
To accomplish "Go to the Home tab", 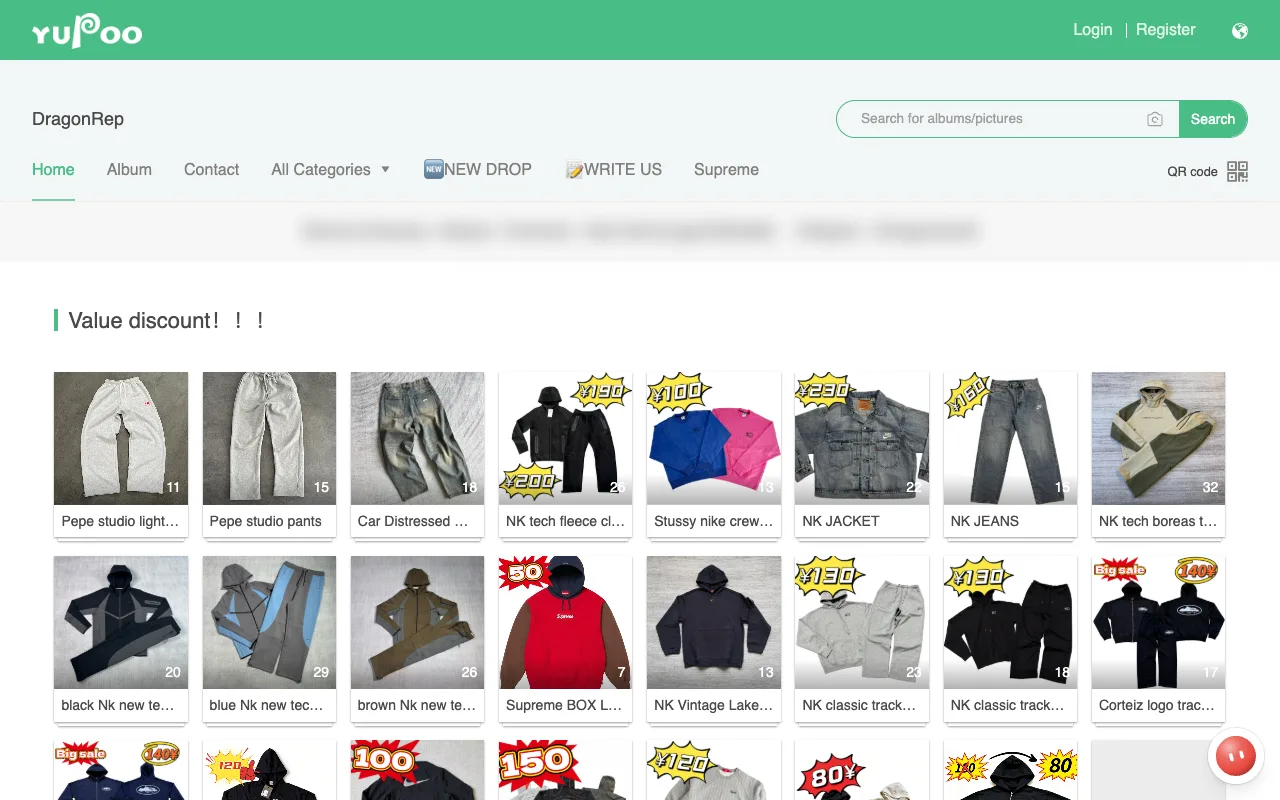I will (x=53, y=170).
